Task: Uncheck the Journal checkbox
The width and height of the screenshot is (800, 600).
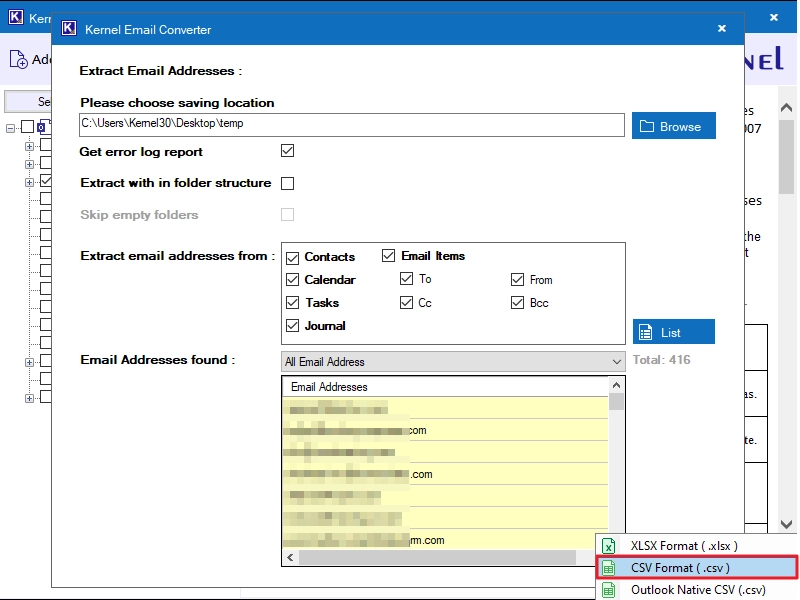Action: click(292, 326)
